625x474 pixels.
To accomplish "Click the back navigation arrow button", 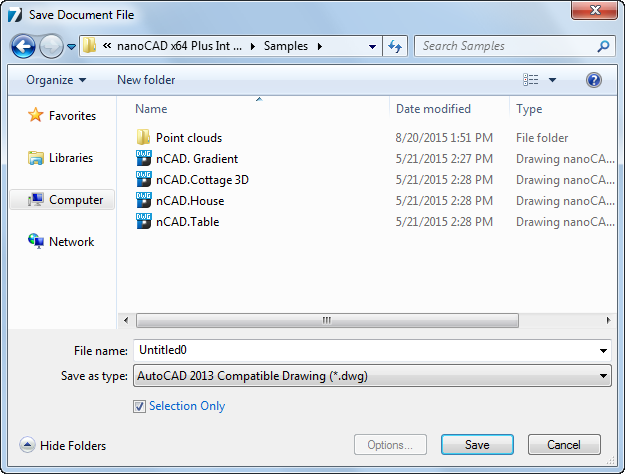I will [24, 46].
